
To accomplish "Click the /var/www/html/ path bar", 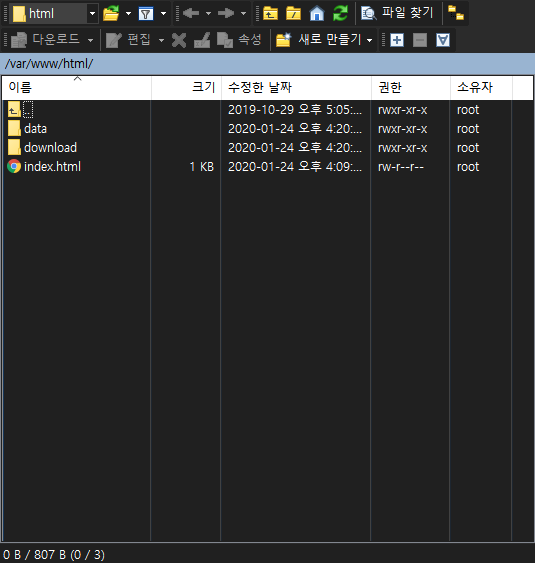I will [x=268, y=64].
